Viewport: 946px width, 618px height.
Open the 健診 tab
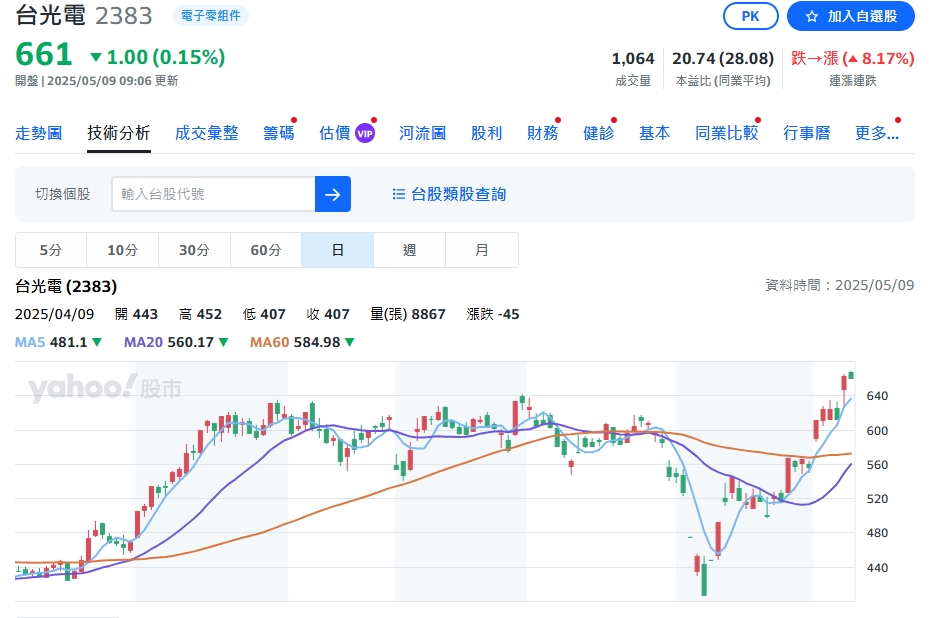pos(598,133)
